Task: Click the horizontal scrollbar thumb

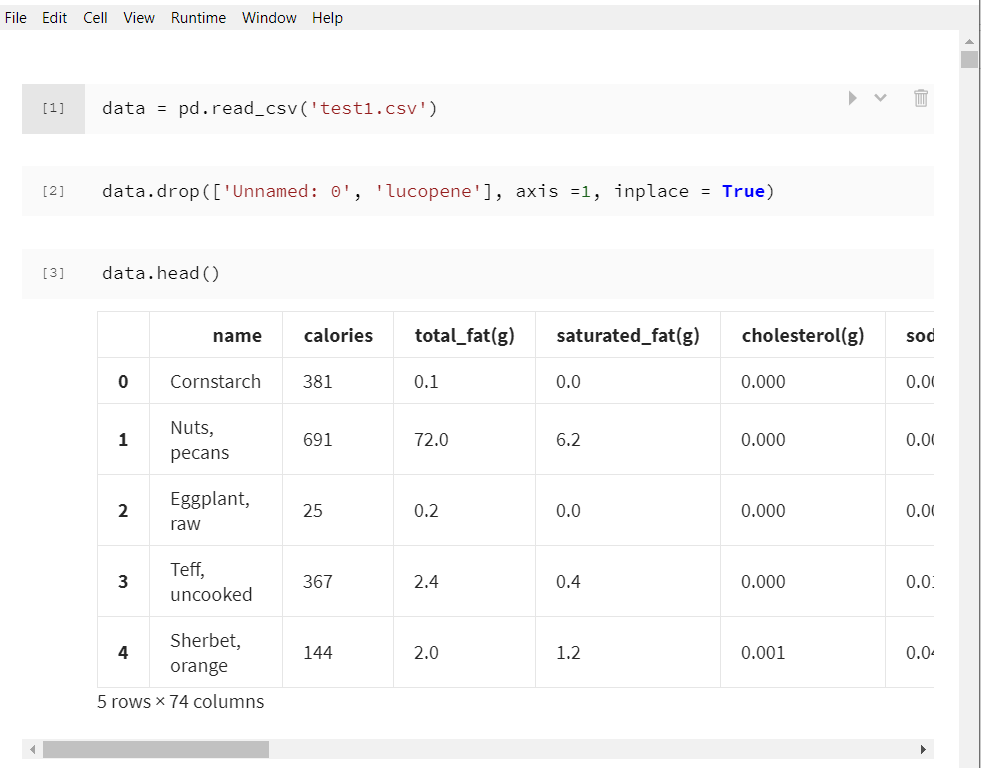Action: coord(155,749)
